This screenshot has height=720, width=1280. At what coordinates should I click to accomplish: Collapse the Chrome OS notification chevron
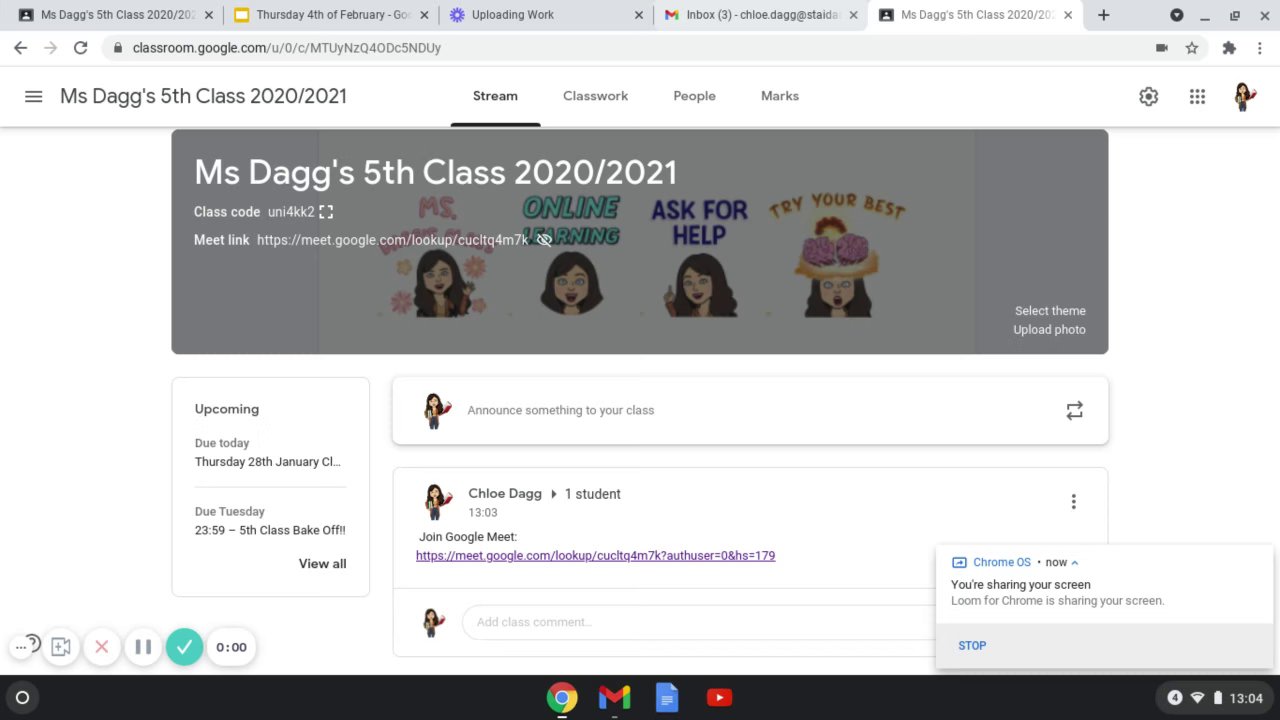click(1074, 562)
